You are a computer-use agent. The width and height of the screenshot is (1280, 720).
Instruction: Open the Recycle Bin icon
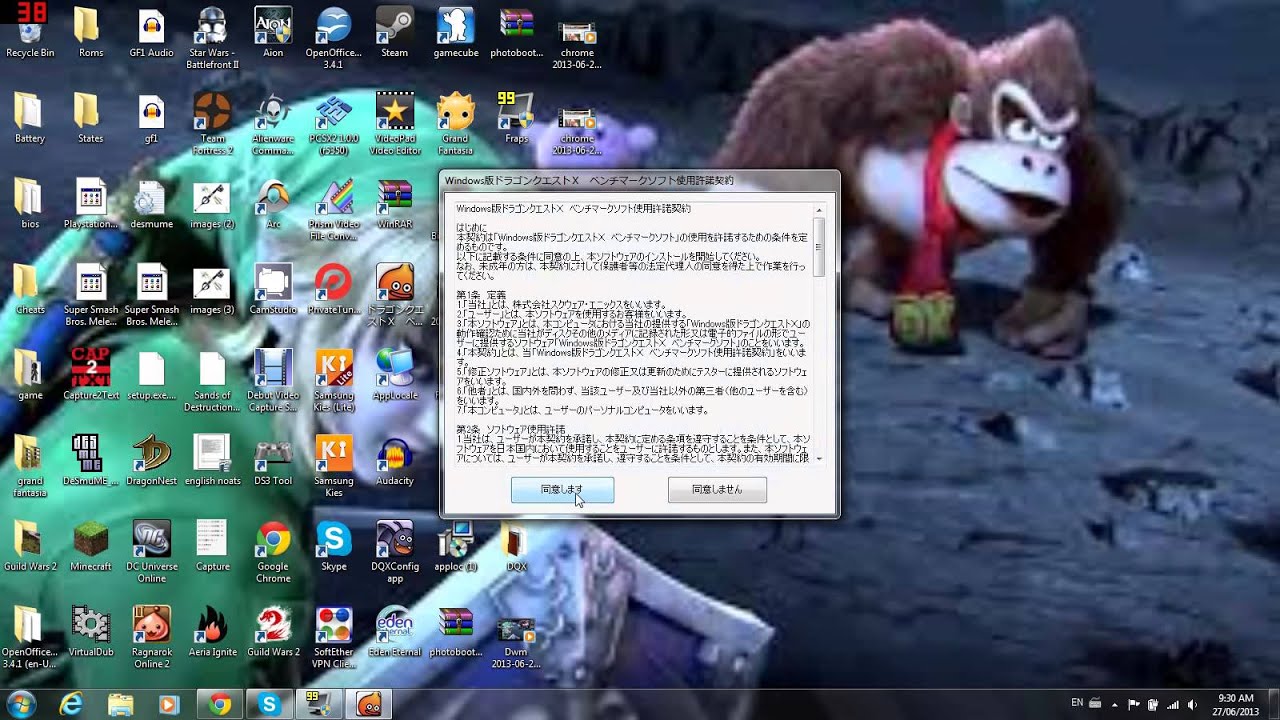point(30,33)
